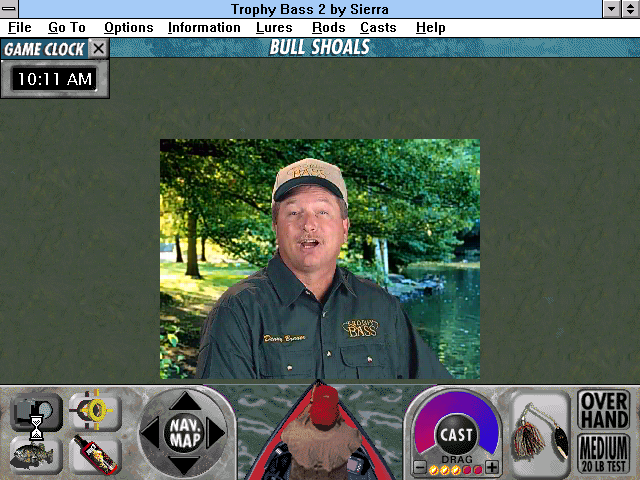The width and height of the screenshot is (640, 480).
Task: Click the OVER HAND cast type button
Action: 604,411
